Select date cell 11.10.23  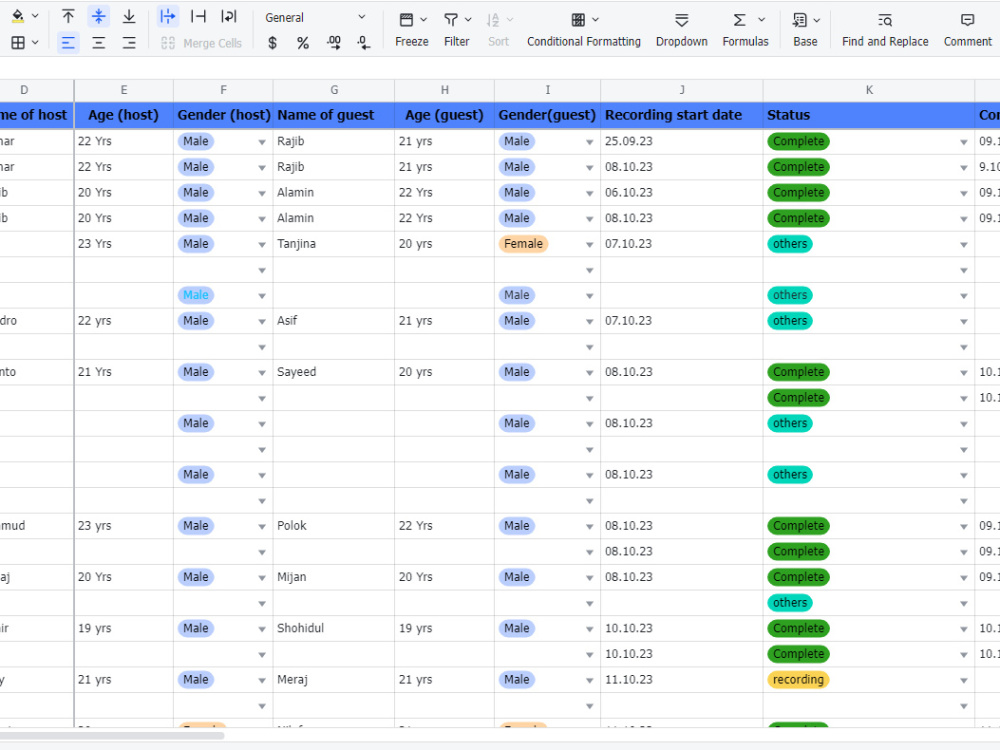tap(682, 680)
